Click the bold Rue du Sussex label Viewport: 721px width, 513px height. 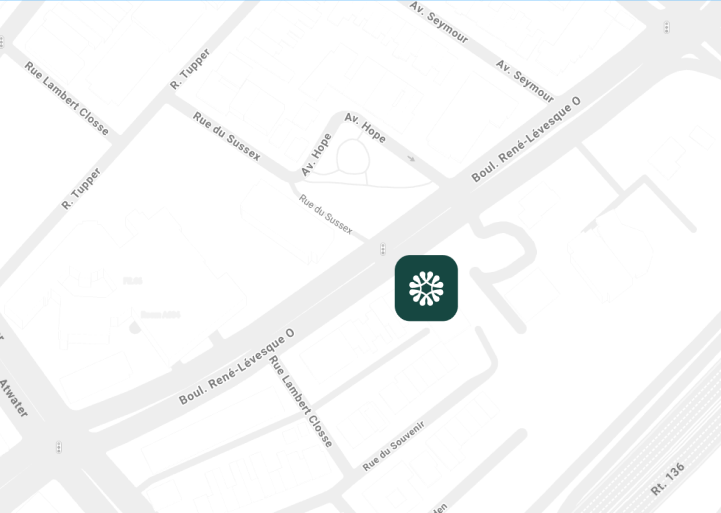(x=227, y=136)
